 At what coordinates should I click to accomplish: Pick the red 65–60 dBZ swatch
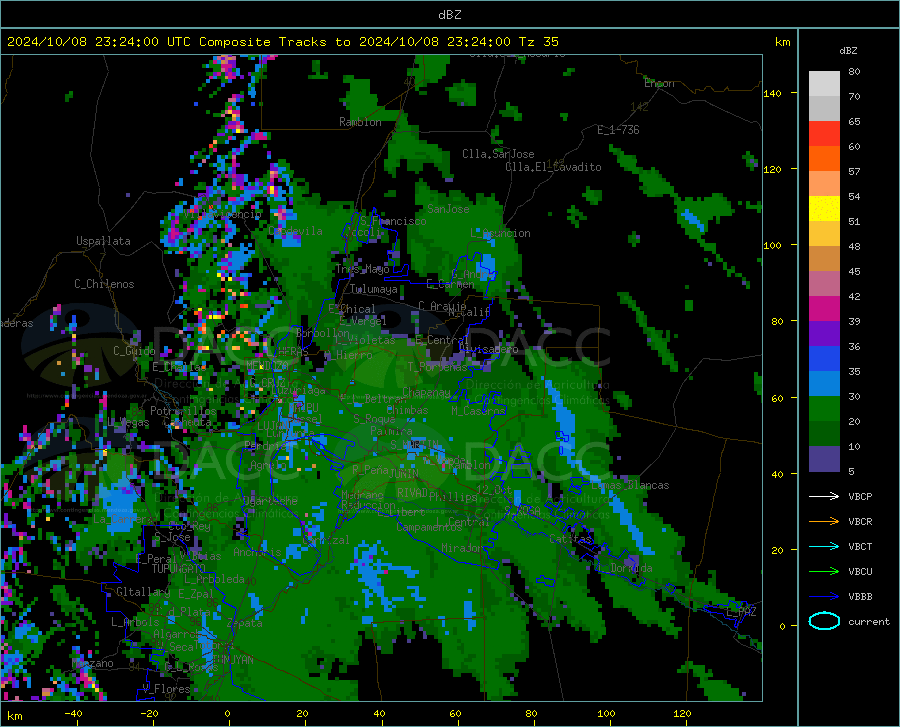(824, 134)
